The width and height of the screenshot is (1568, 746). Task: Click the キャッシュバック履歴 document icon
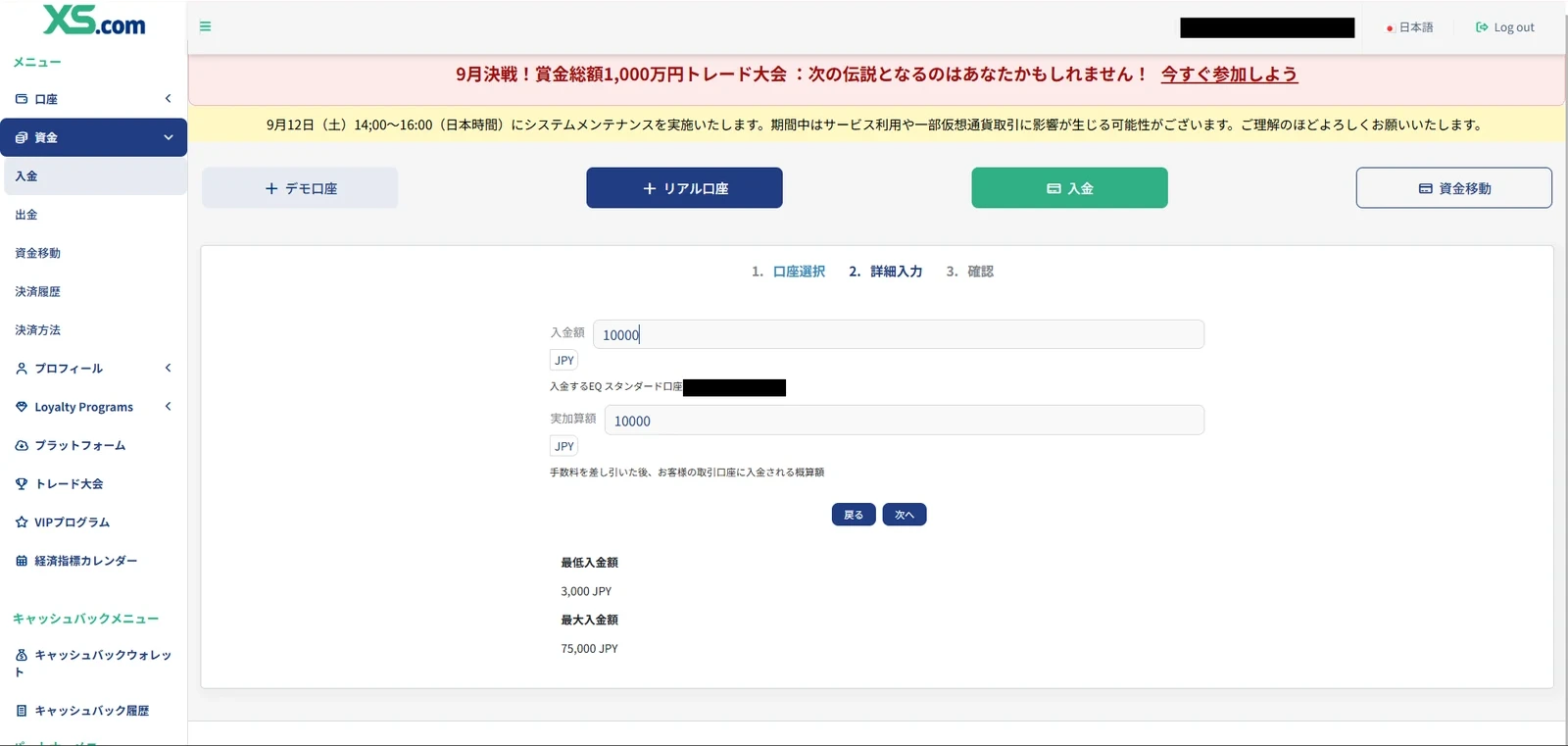(22, 711)
